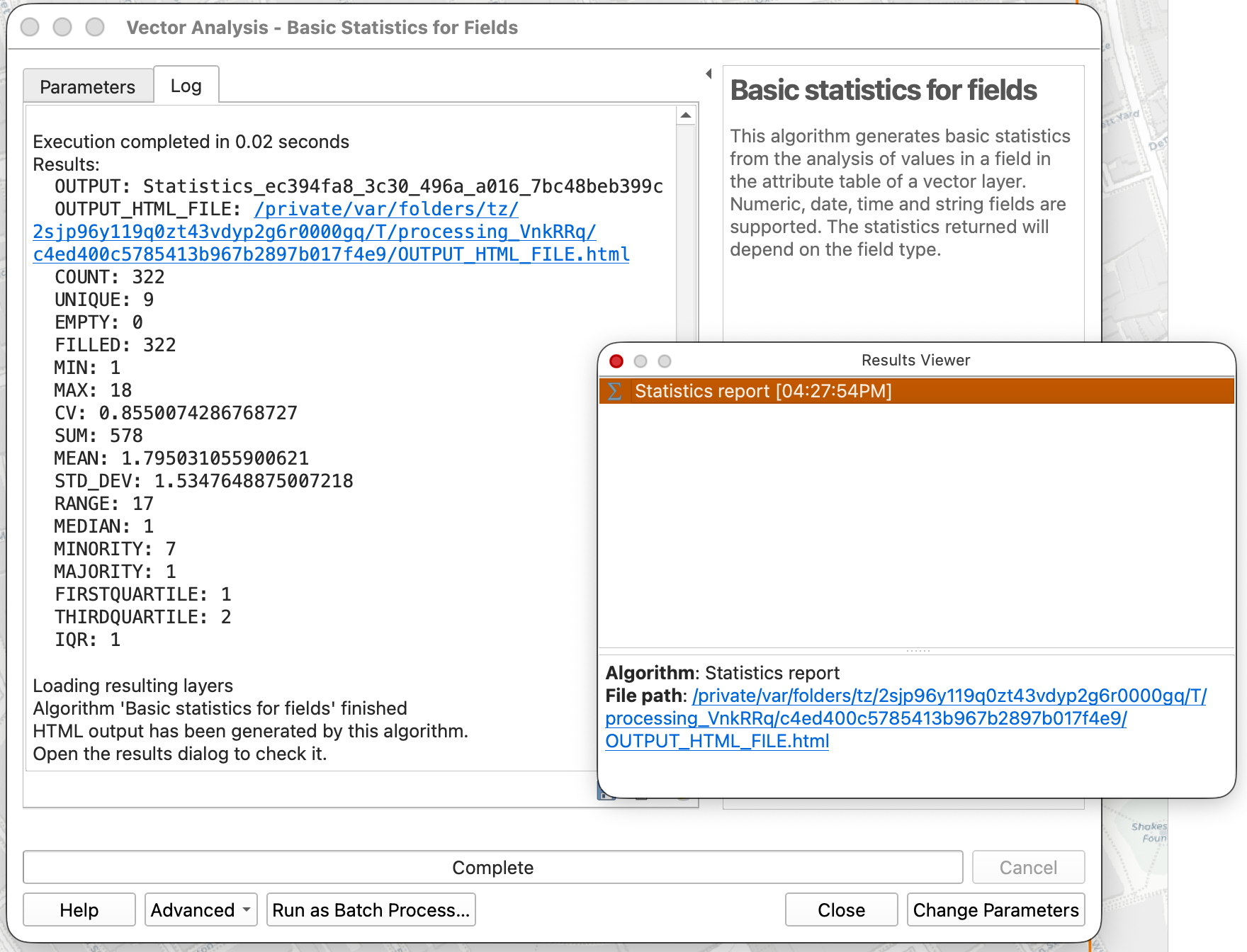1247x952 pixels.
Task: Click the Complete progress bar
Action: [492, 867]
